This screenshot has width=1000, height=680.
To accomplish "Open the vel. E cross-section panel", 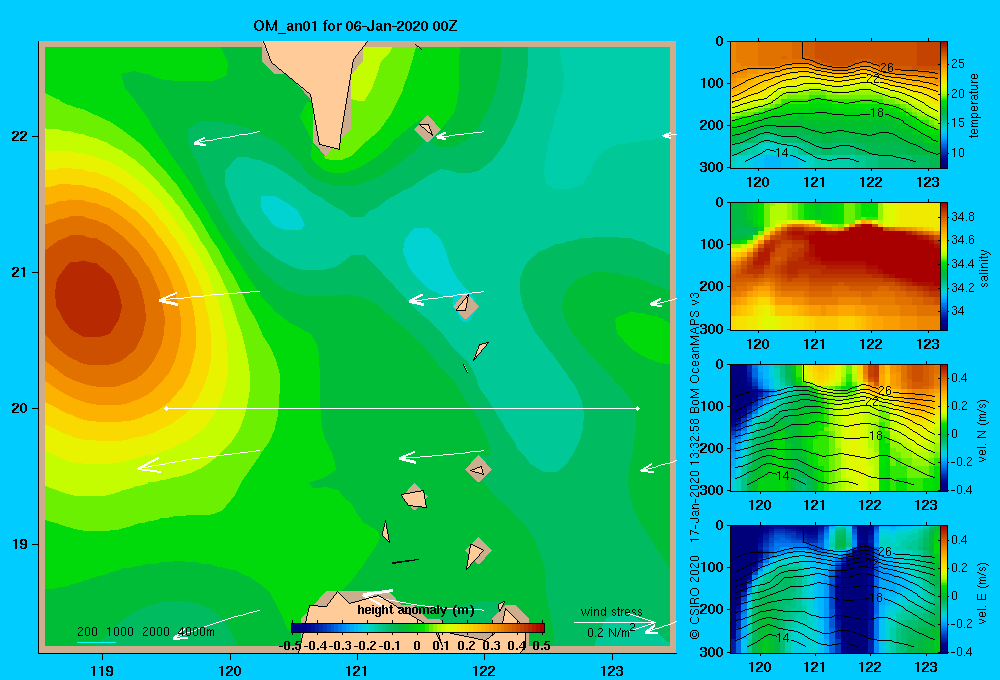I will 834,589.
